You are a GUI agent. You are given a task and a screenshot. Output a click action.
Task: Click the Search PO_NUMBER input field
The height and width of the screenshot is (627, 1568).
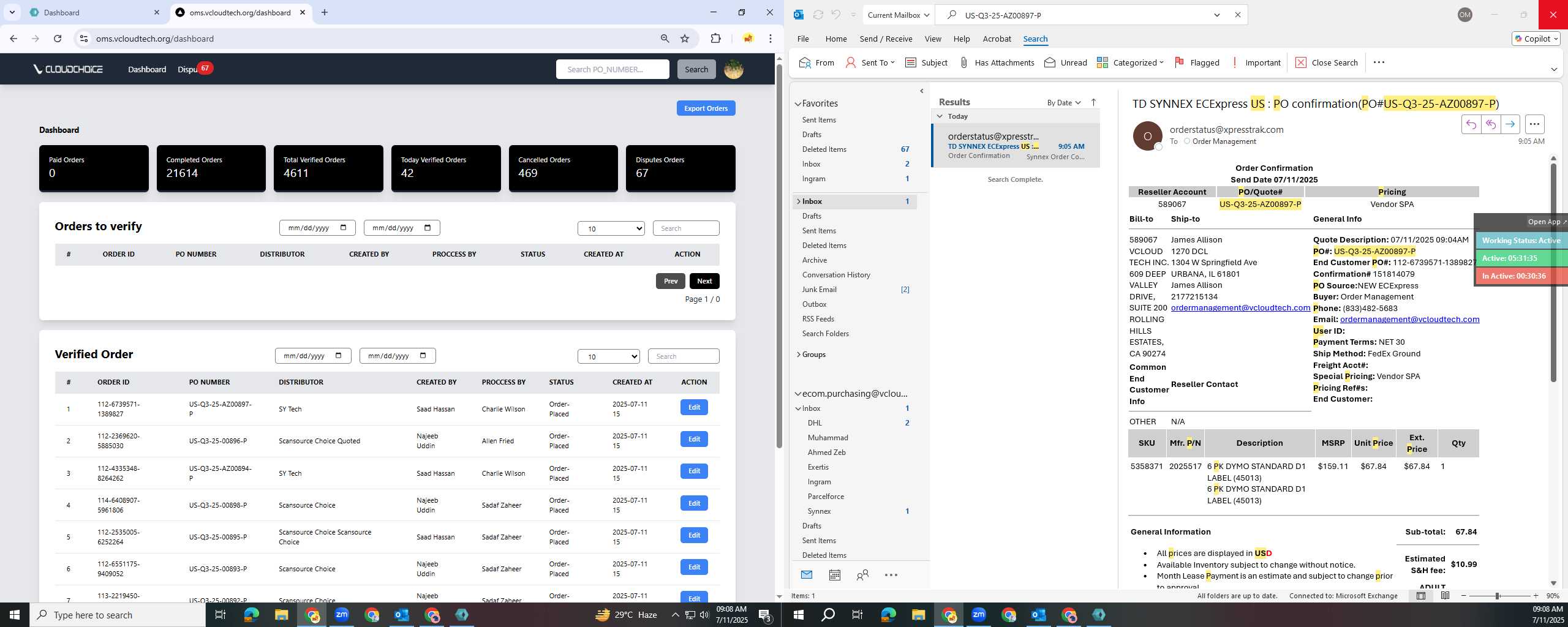tap(612, 69)
